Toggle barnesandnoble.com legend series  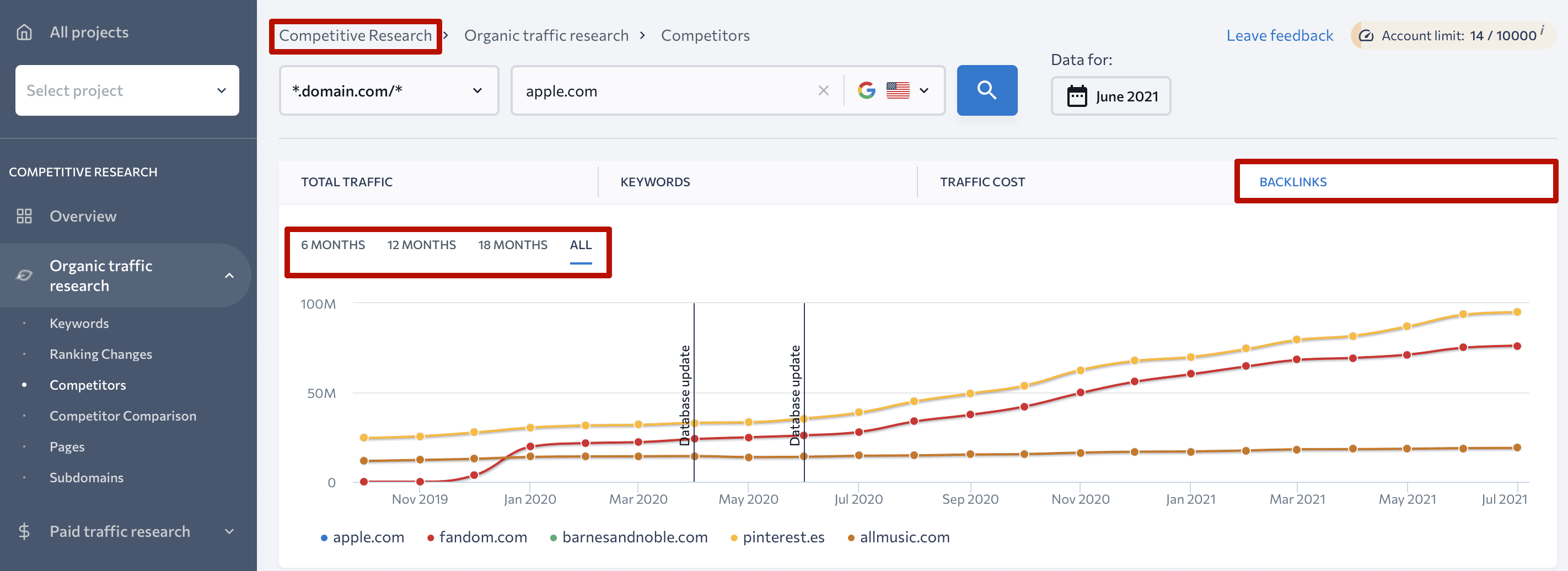click(x=629, y=537)
